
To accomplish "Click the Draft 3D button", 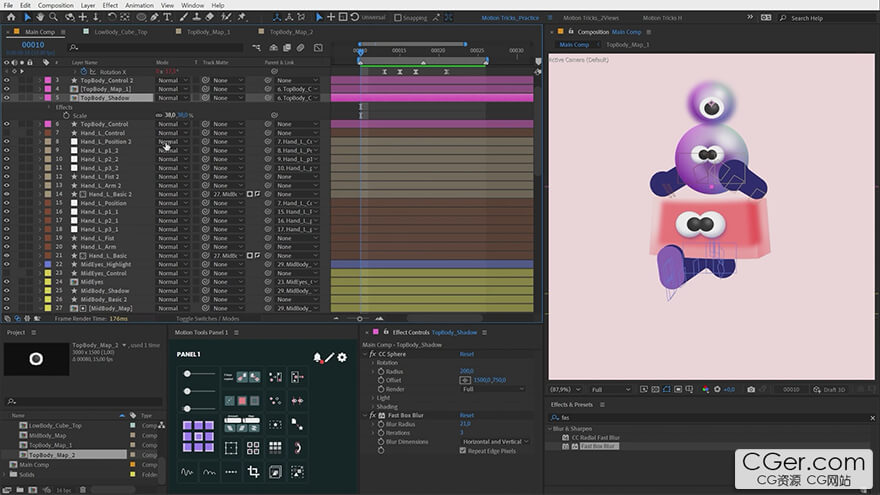I will 829,389.
